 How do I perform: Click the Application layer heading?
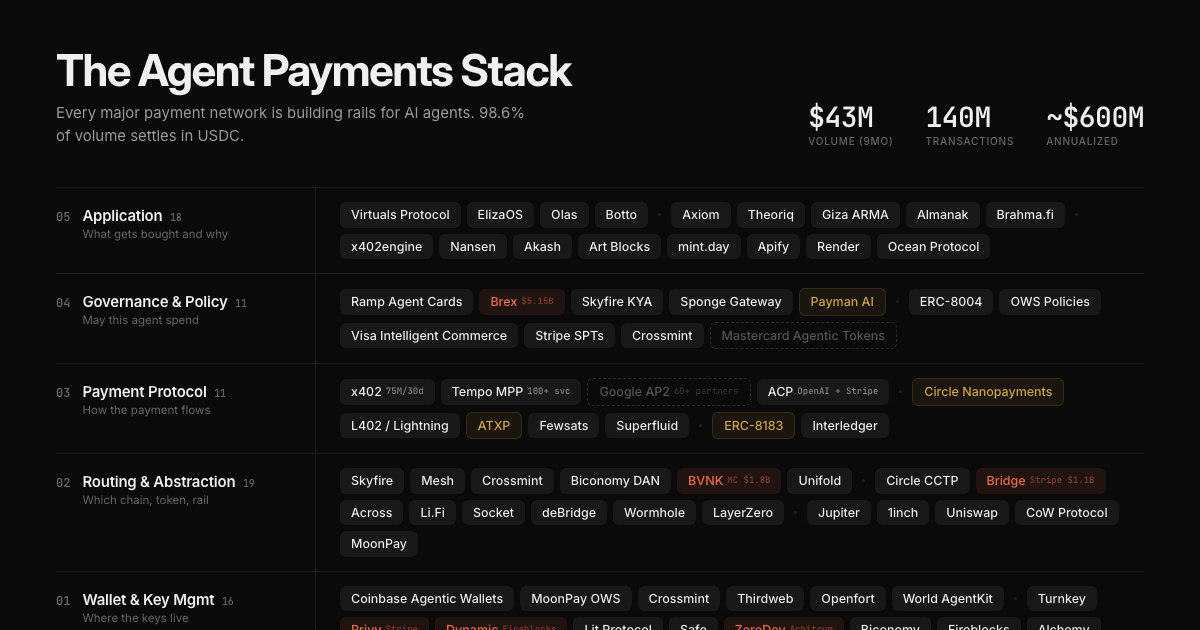click(x=122, y=216)
